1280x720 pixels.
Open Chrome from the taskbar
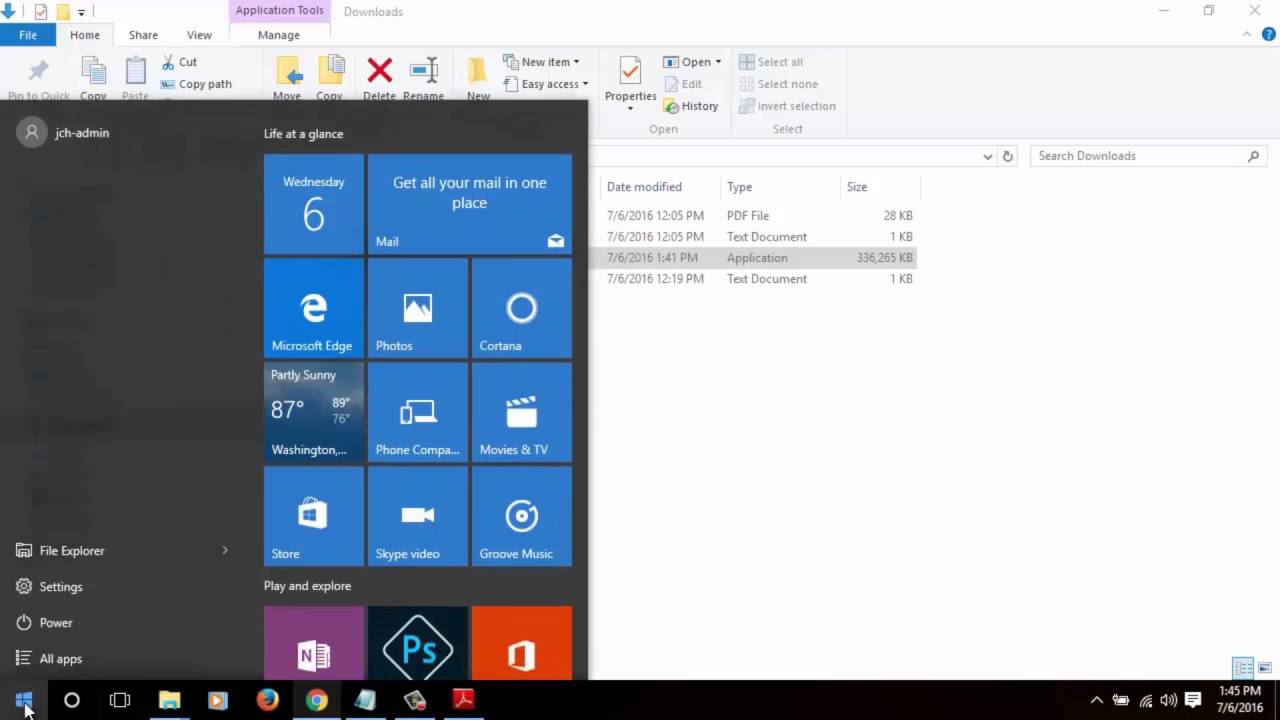[316, 700]
